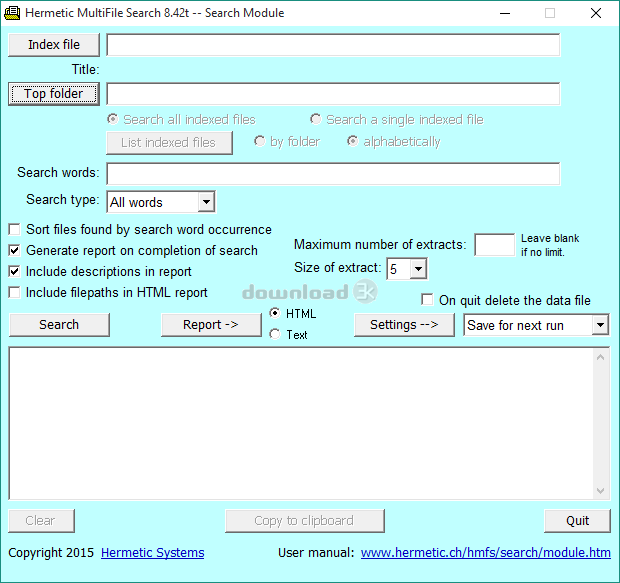Click the Settings --> button

coord(404,325)
